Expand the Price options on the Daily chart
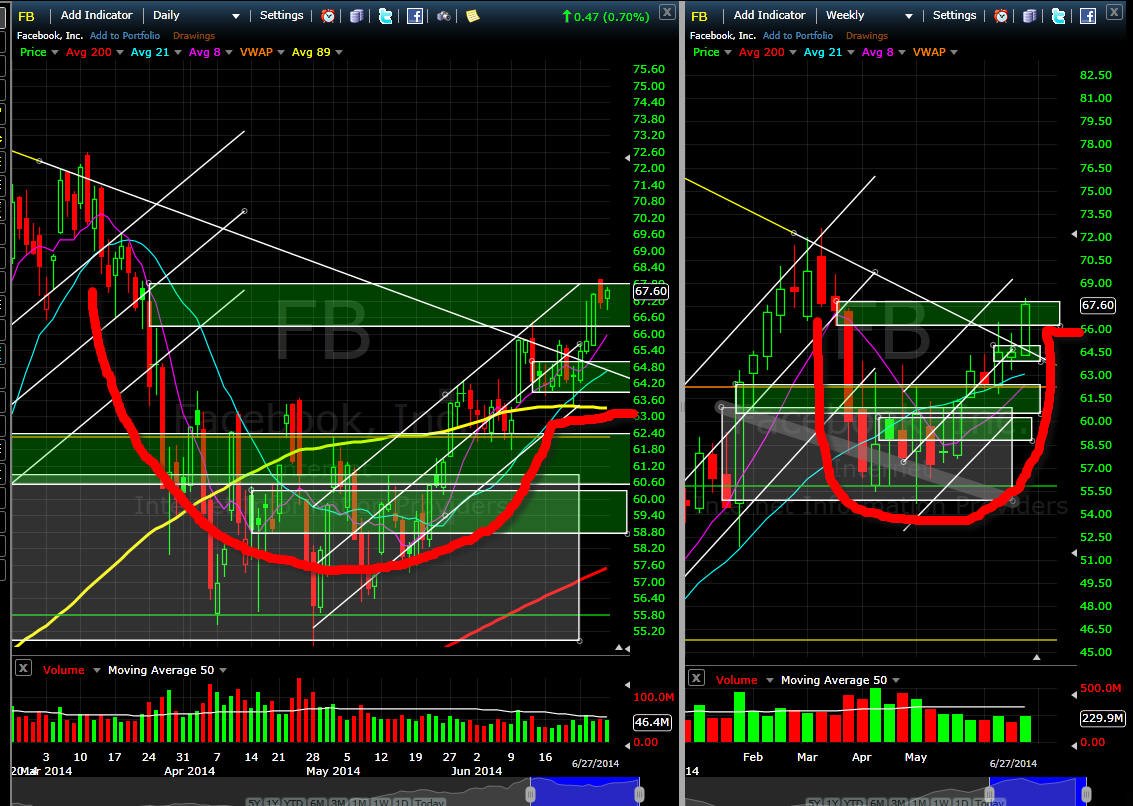Image resolution: width=1133 pixels, height=806 pixels. (53, 52)
